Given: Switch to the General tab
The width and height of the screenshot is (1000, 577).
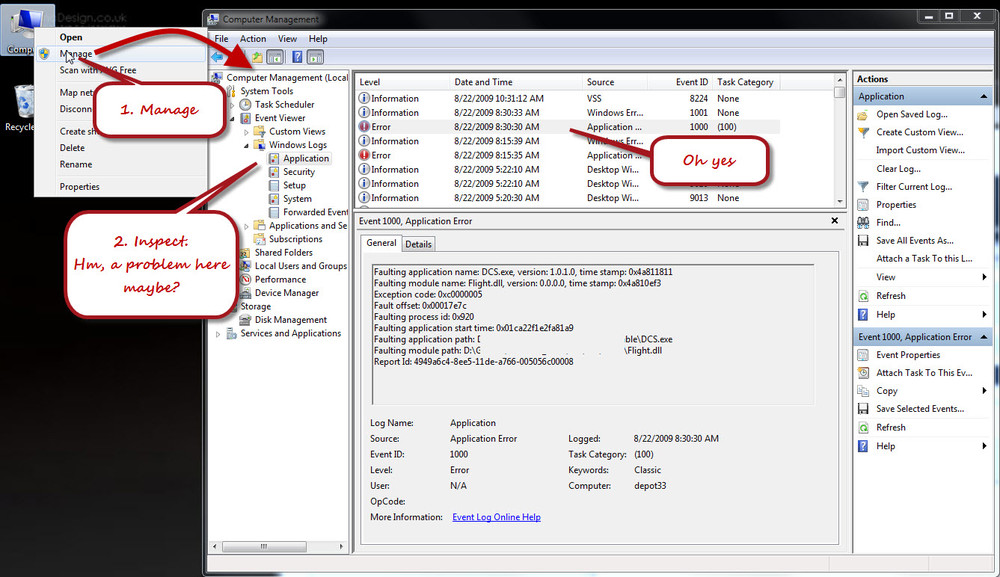Looking at the screenshot, I should pyautogui.click(x=381, y=243).
